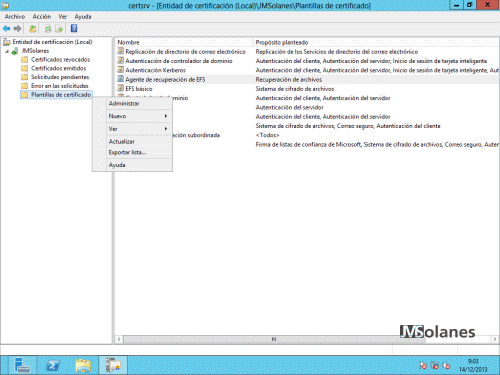Collapse the JMSolanes tree node
This screenshot has width=500, height=375.
pos(7,51)
